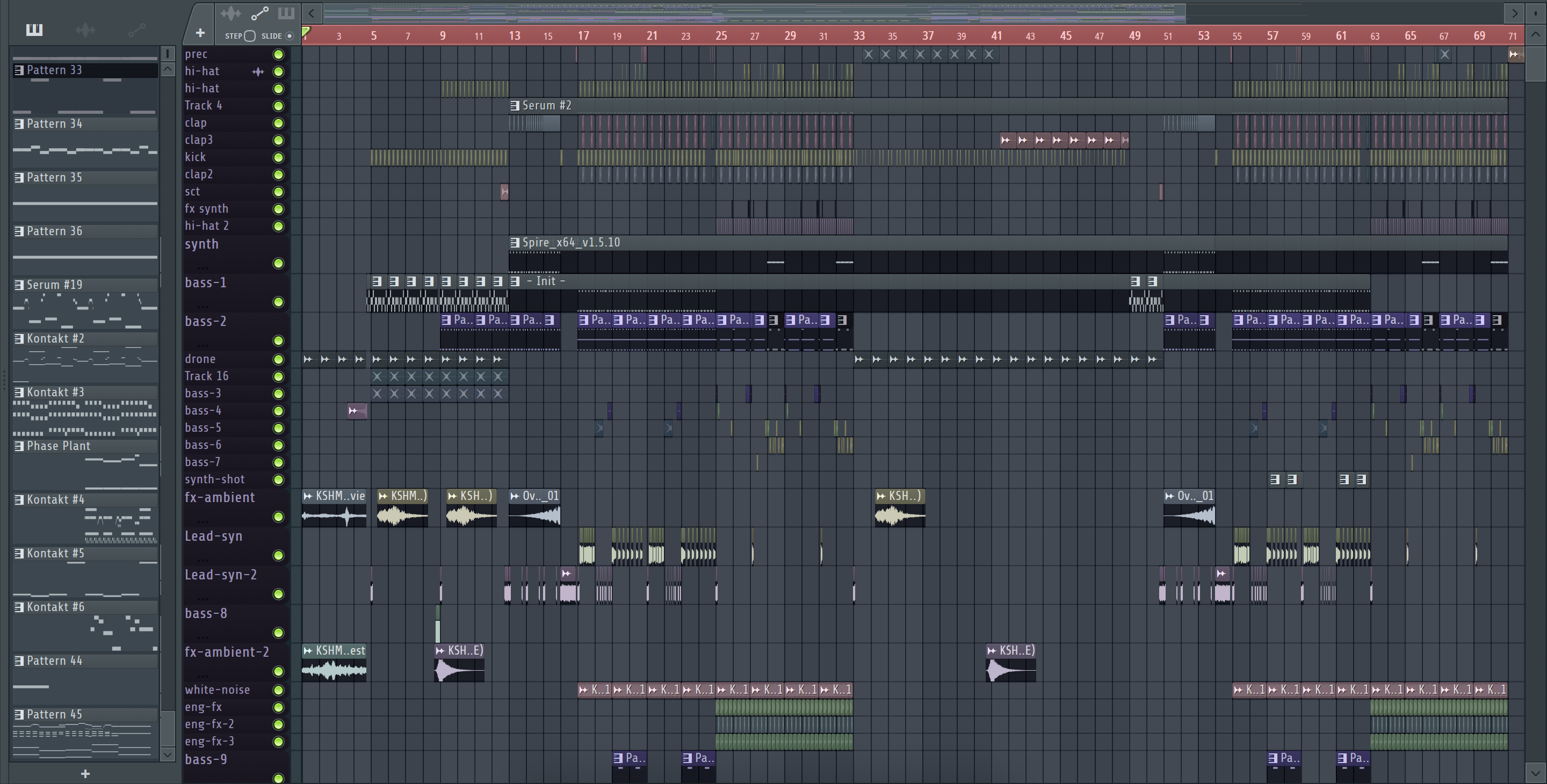Viewport: 1547px width, 784px height.
Task: Select the Track 4 name header
Action: pyautogui.click(x=203, y=106)
